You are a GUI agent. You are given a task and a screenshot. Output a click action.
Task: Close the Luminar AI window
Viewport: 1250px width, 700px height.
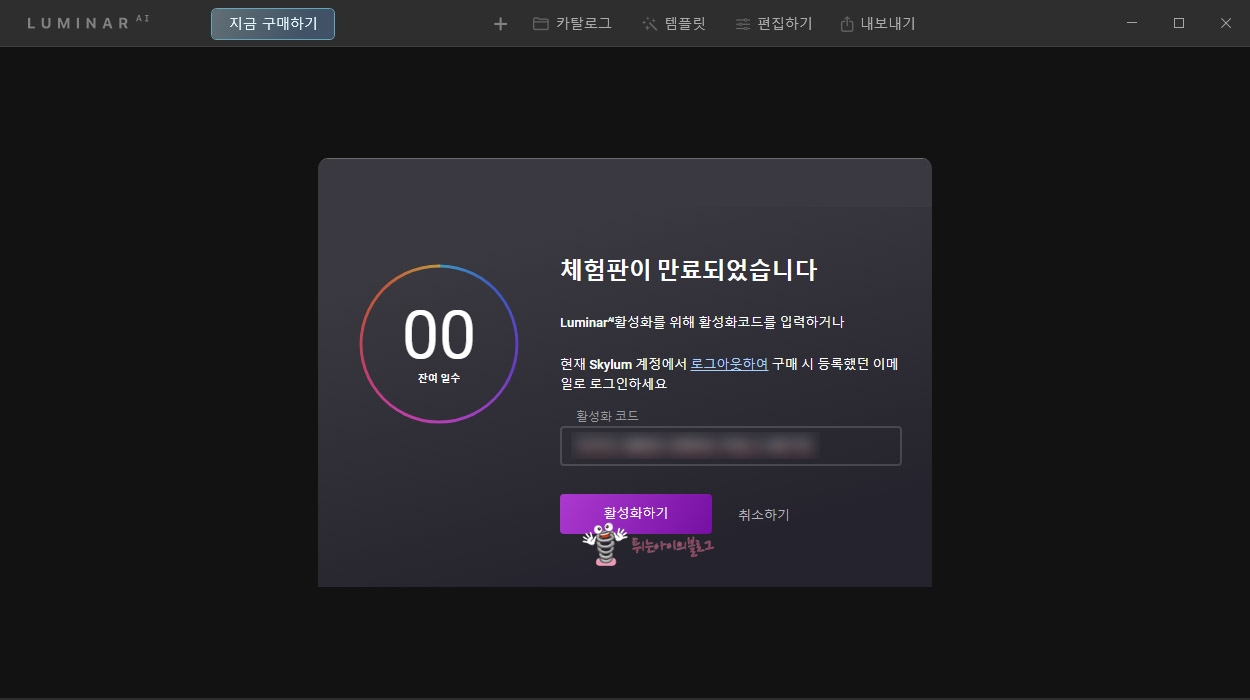(1226, 22)
